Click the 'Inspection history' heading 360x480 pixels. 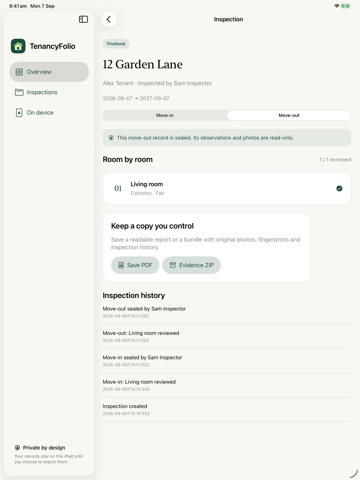point(134,295)
